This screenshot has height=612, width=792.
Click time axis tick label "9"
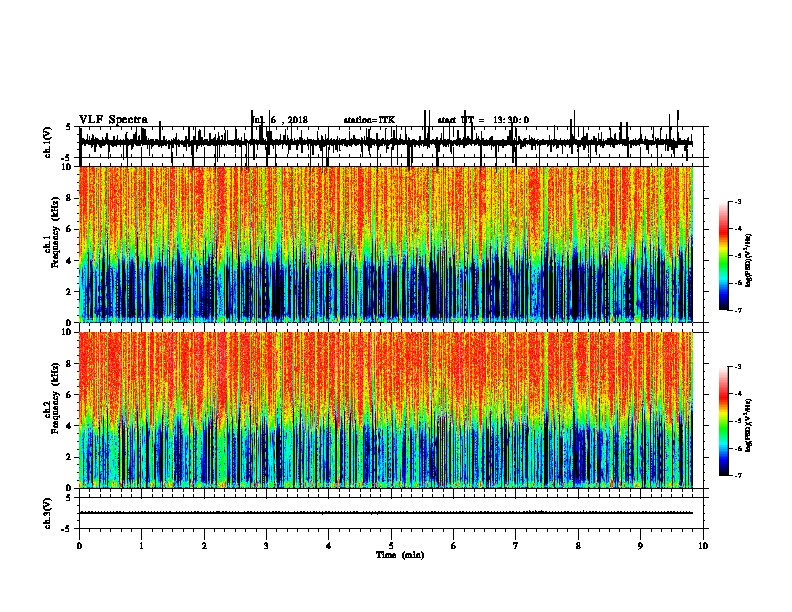(640, 546)
